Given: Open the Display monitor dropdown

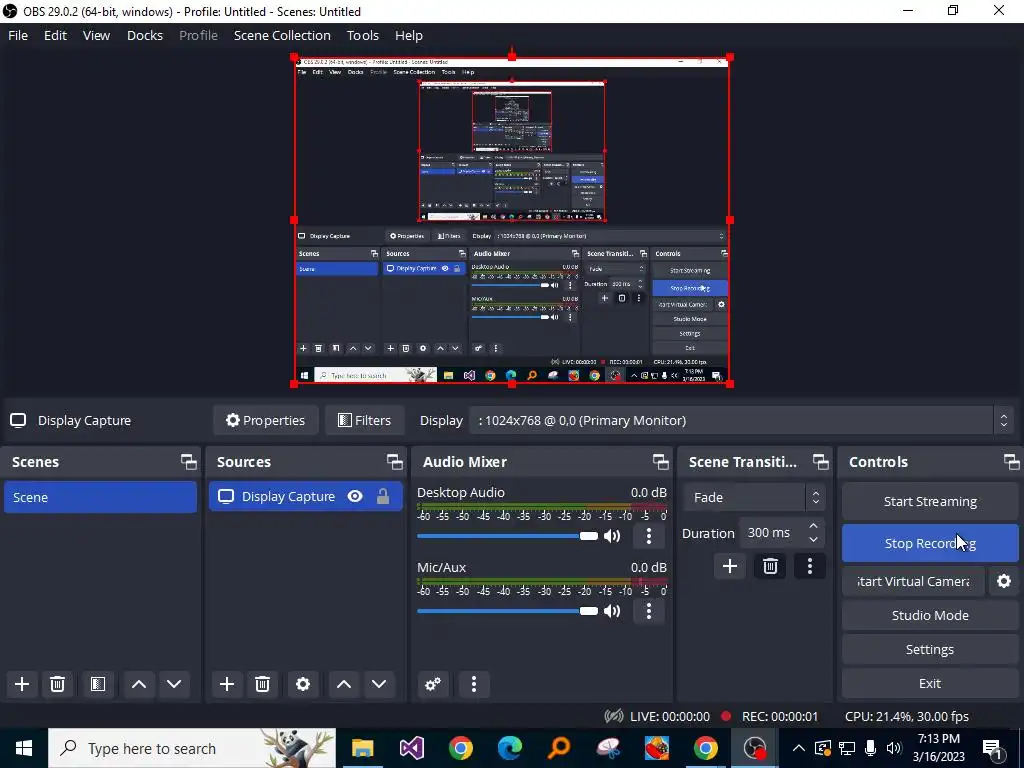Looking at the screenshot, I should tap(741, 421).
